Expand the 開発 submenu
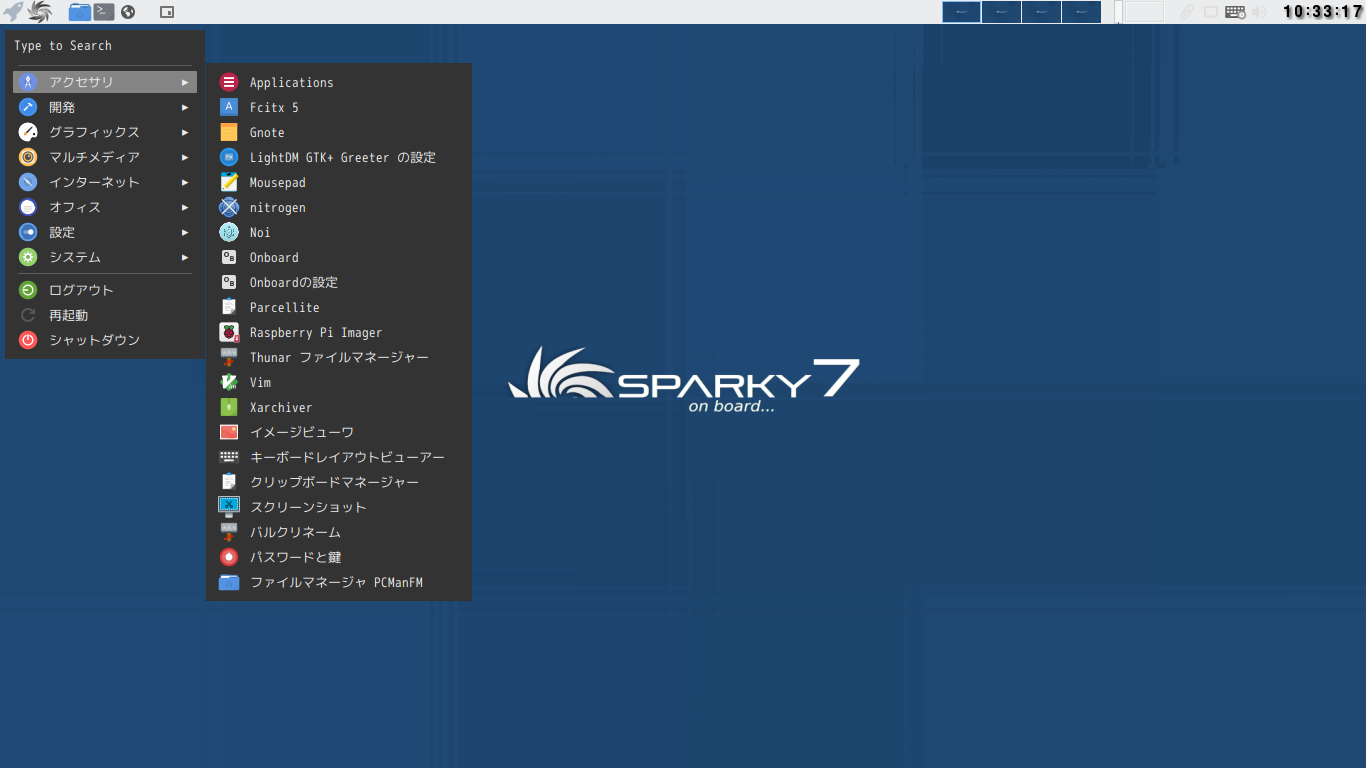Screen dimensions: 1366x768 pos(105,107)
